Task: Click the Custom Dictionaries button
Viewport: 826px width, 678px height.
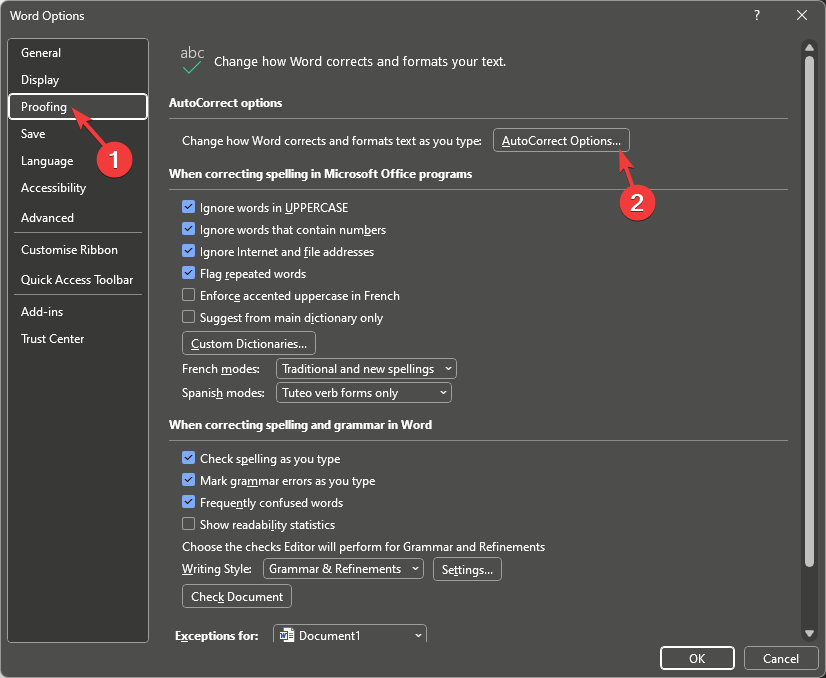Action: point(249,344)
